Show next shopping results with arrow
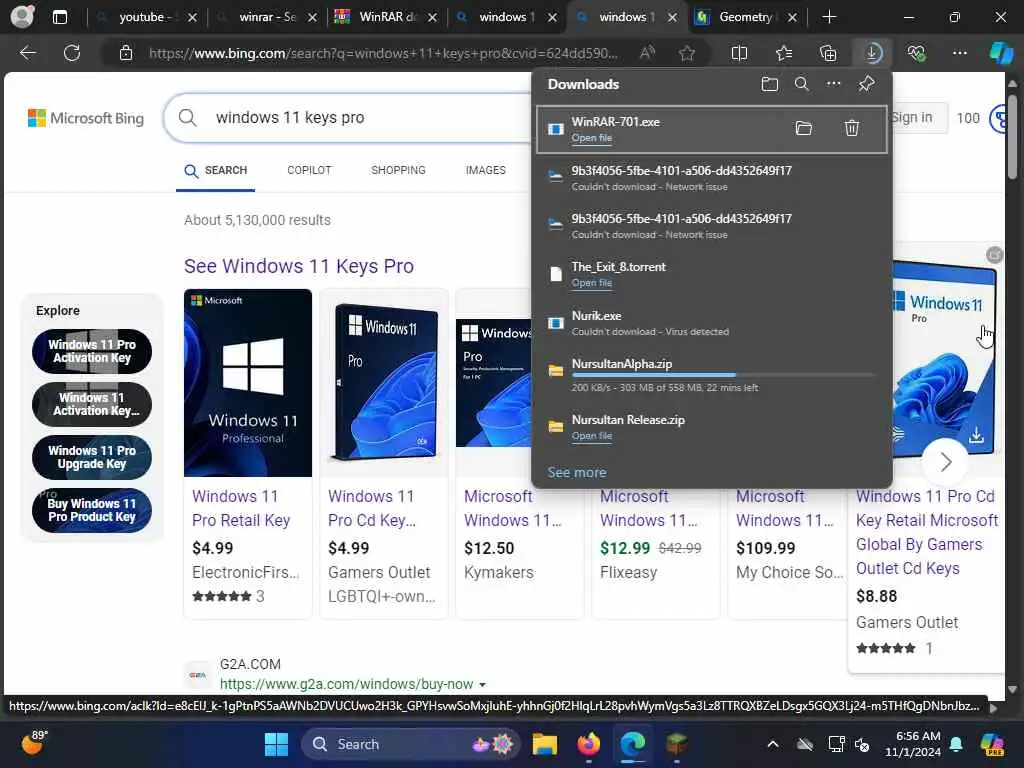The image size is (1024, 768). click(946, 462)
